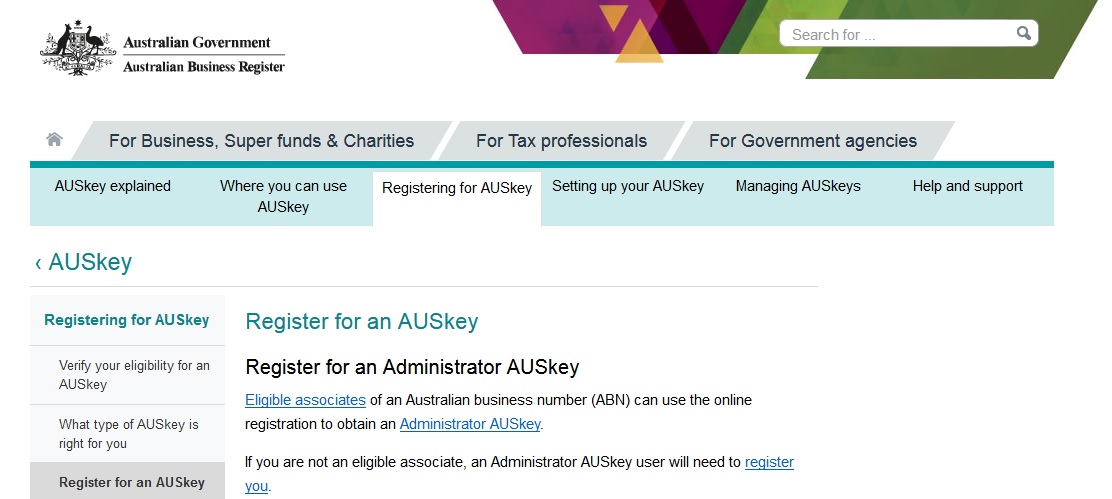Click the search magnifier icon
The image size is (1112, 499).
(x=1023, y=34)
